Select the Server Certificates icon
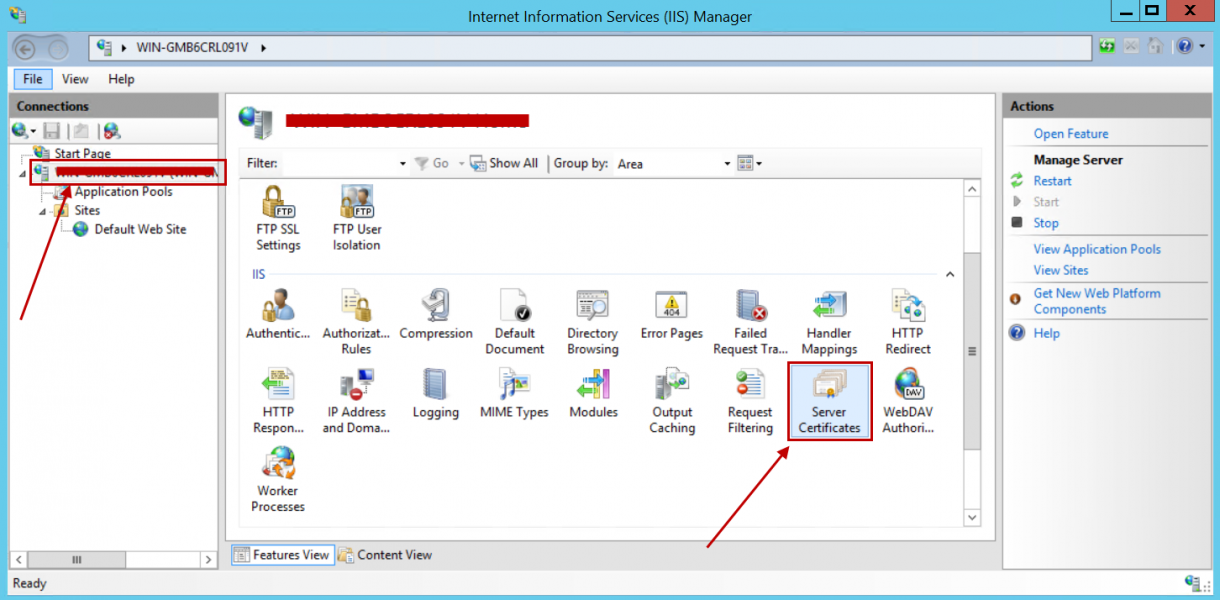The height and width of the screenshot is (600, 1220). [829, 401]
